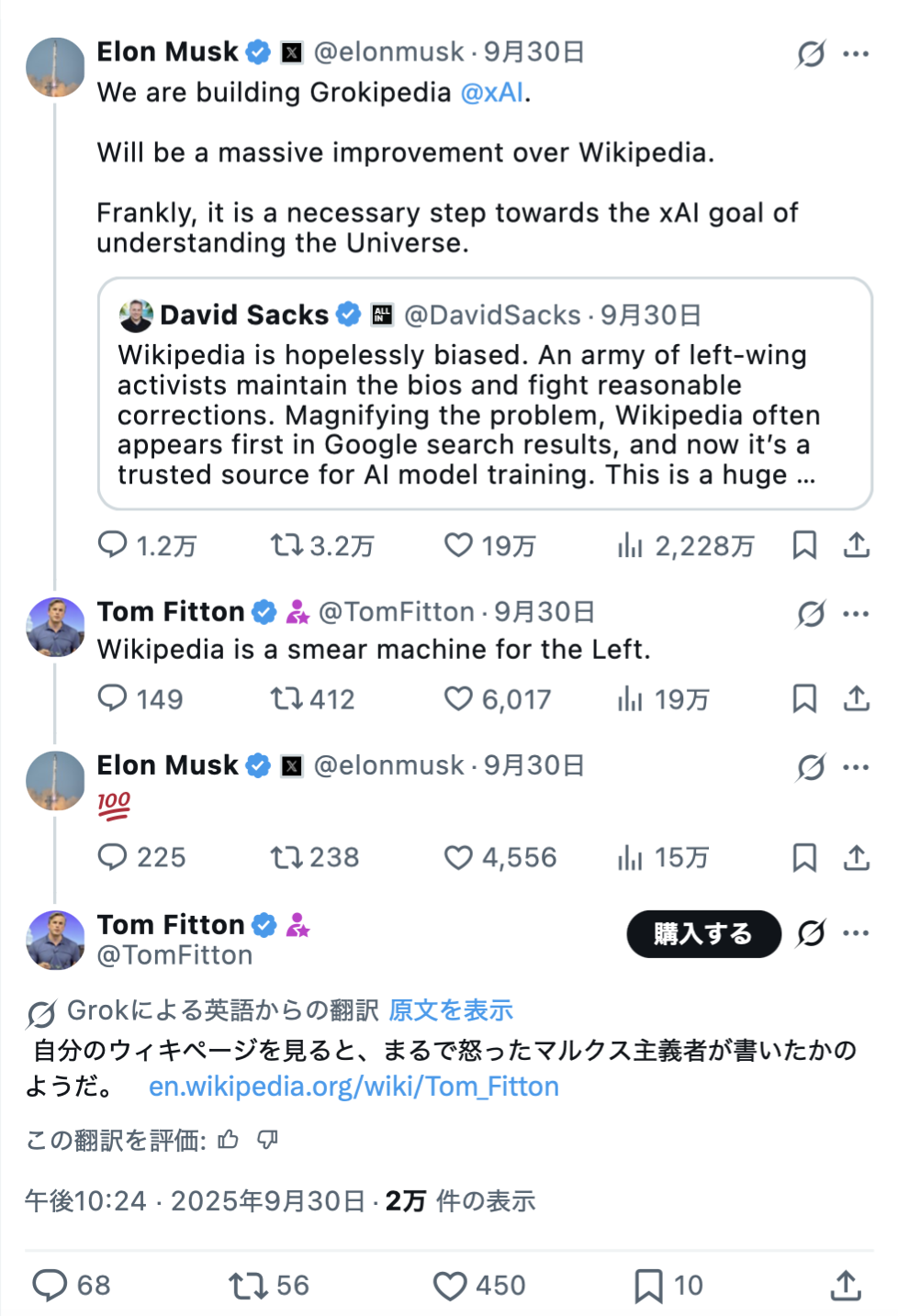Open Tom Fitton's profile avatar in main post
The height and width of the screenshot is (1316, 898).
click(x=55, y=940)
